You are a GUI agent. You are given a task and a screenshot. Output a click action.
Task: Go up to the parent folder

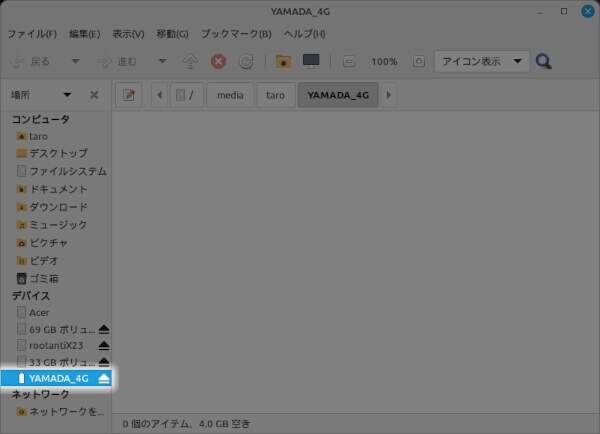click(190, 61)
